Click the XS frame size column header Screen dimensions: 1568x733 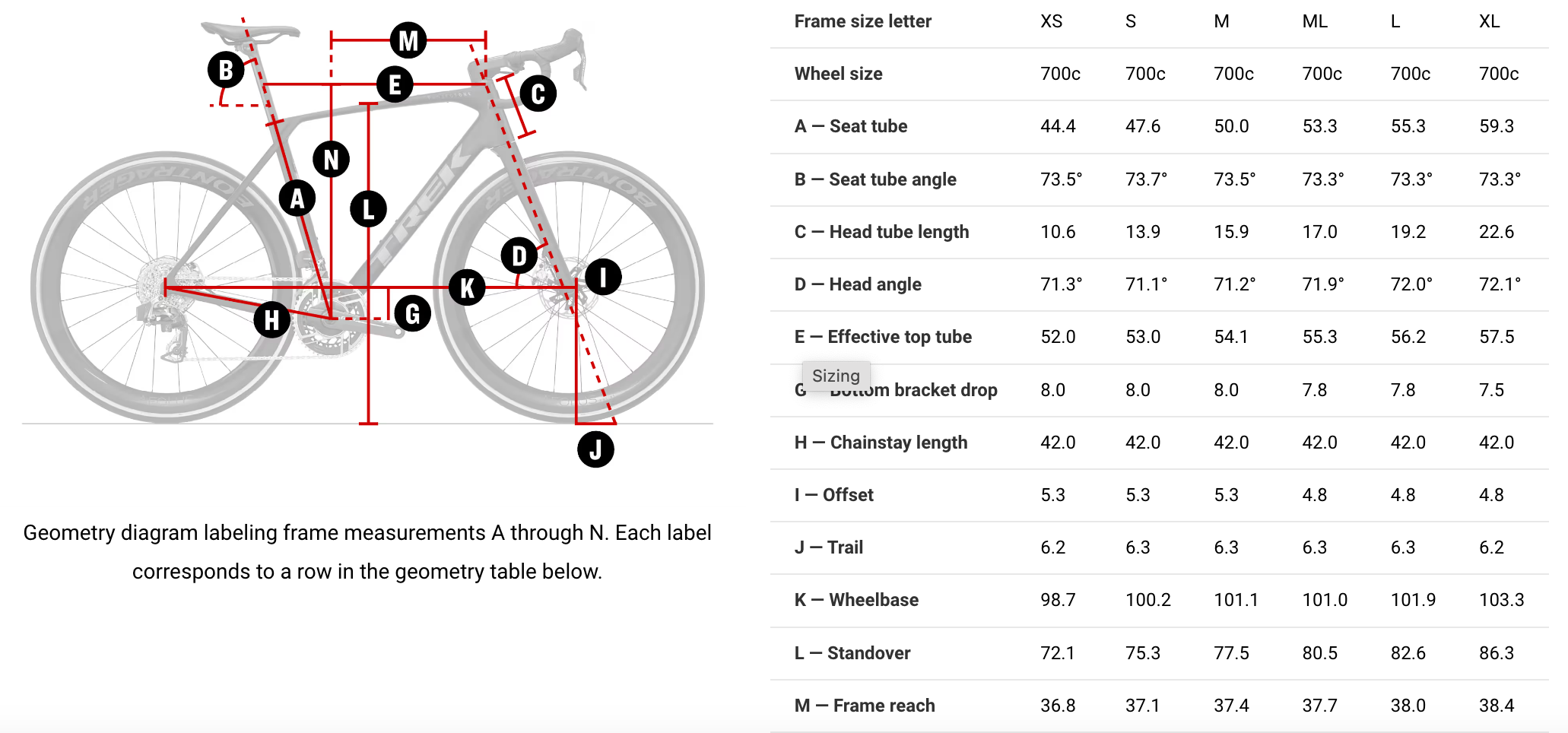[1052, 21]
